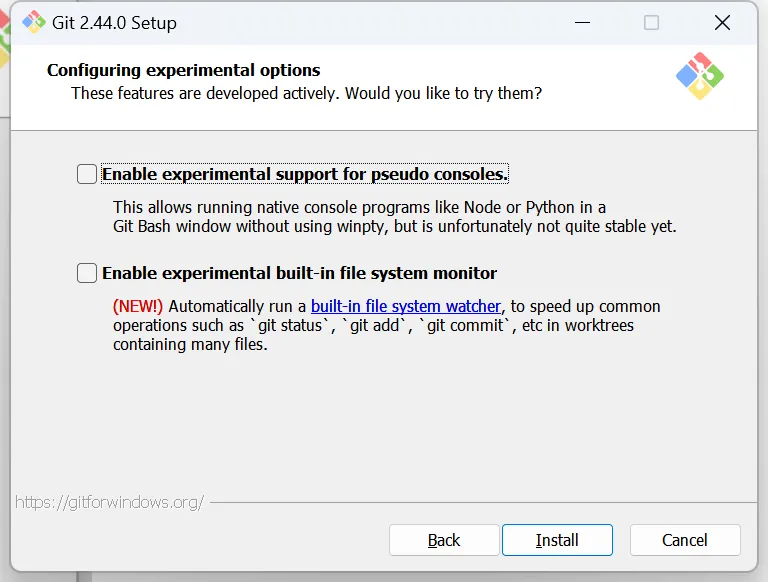Click the 'Configuring experimental options' heading

point(183,70)
